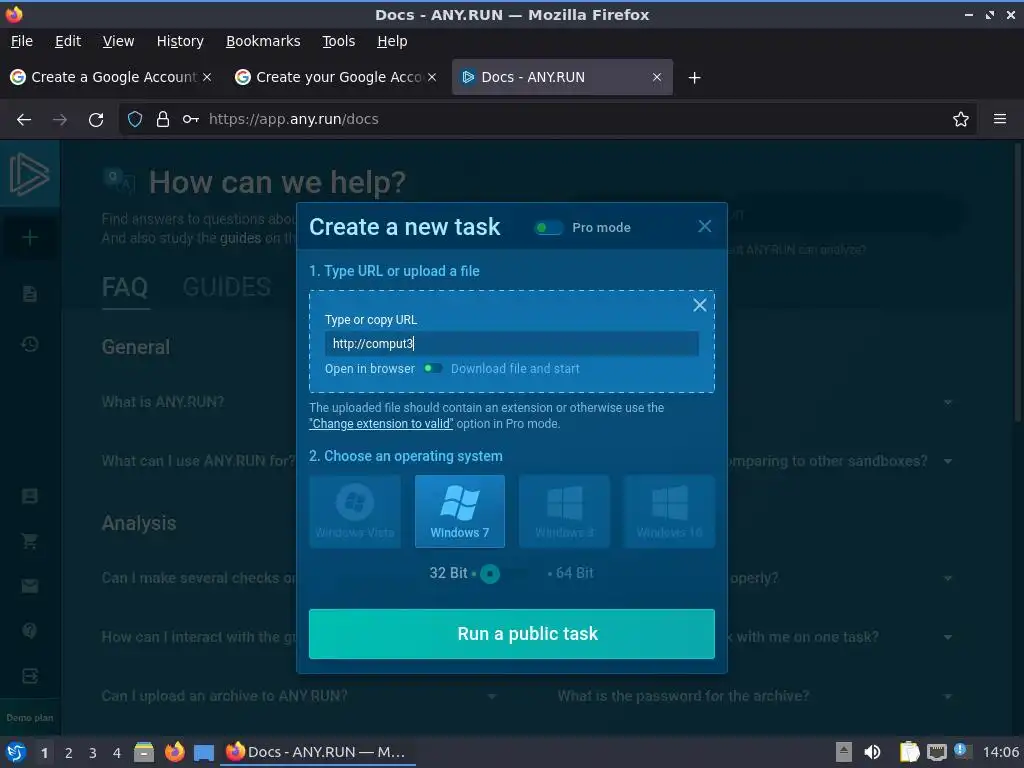
Task: Click the question mark help sidebar icon
Action: [x=29, y=631]
